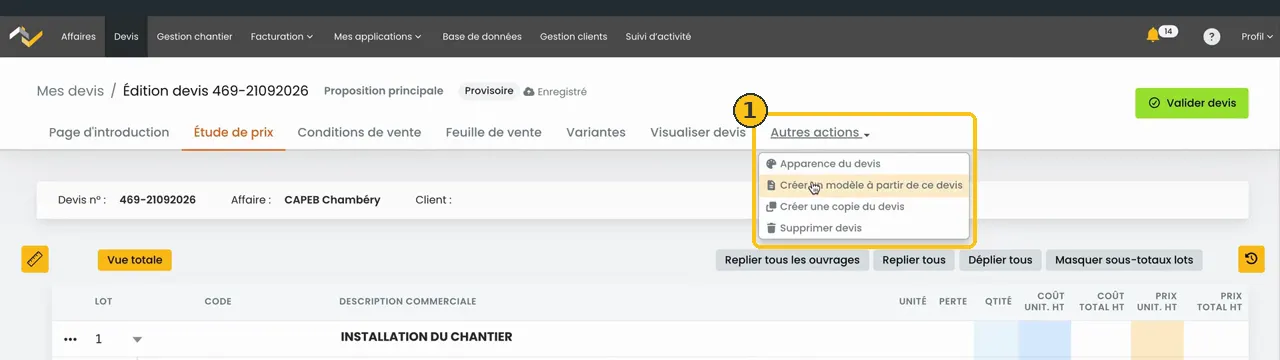This screenshot has width=1280, height=360.
Task: Expand the Facturation dropdown menu
Action: [282, 36]
